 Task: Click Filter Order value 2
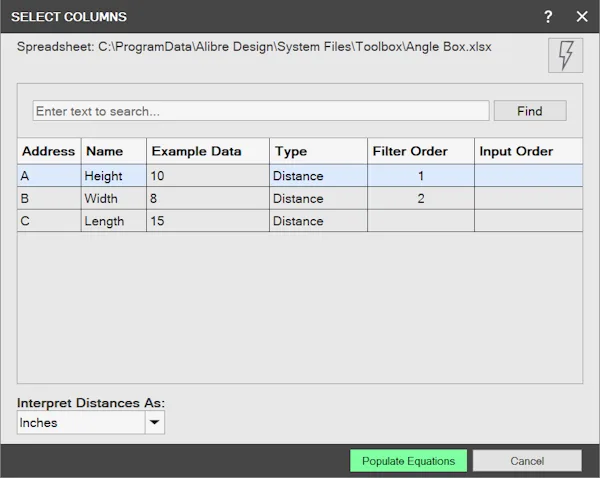(421, 198)
